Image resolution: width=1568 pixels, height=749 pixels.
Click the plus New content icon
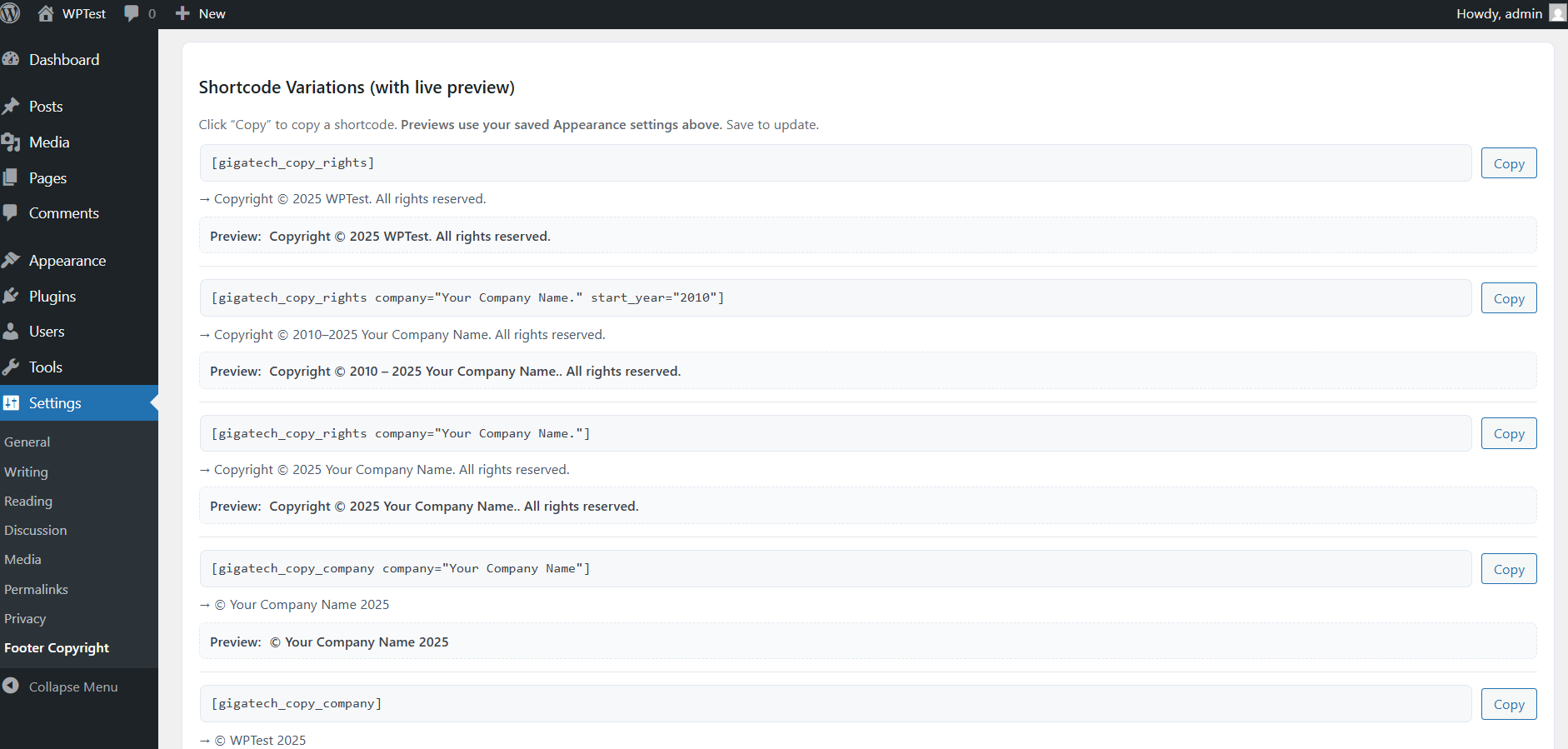tap(183, 13)
